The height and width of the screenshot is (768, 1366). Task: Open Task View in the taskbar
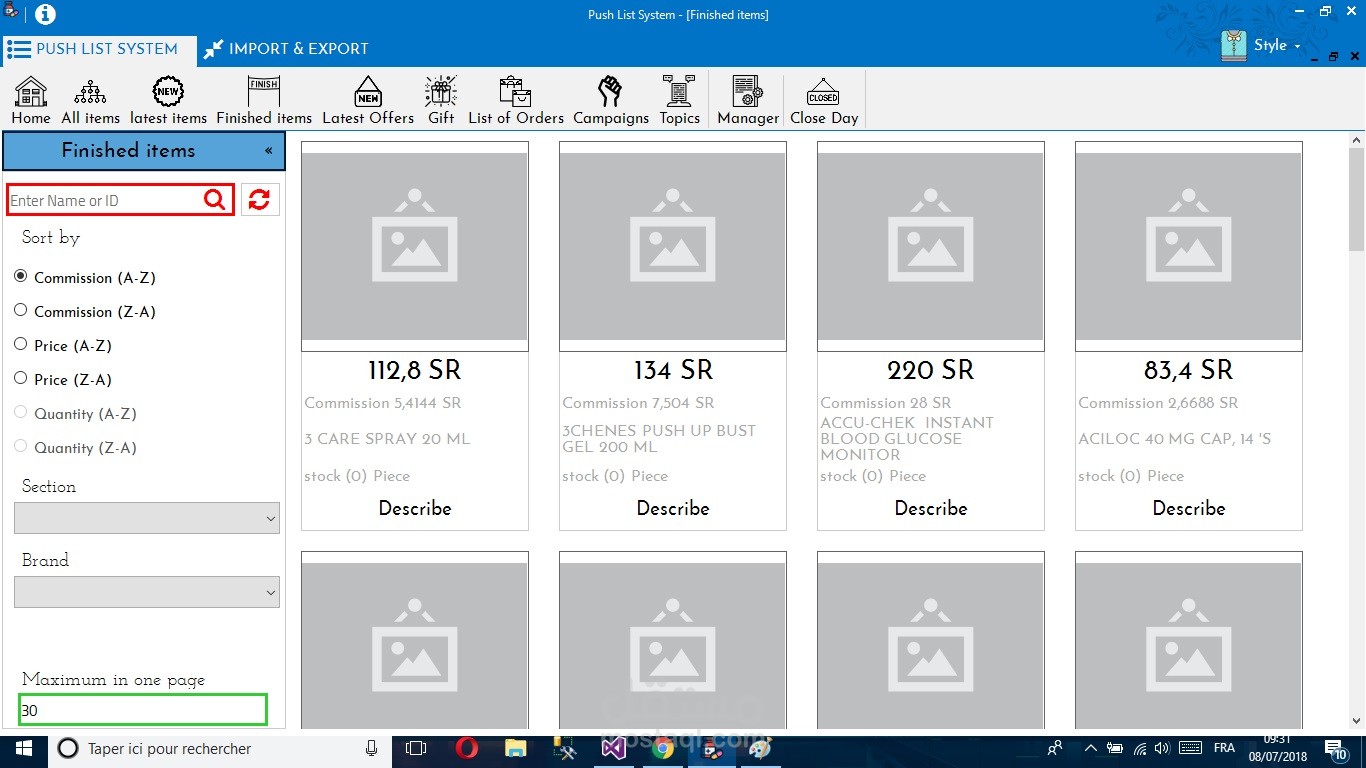pos(416,748)
